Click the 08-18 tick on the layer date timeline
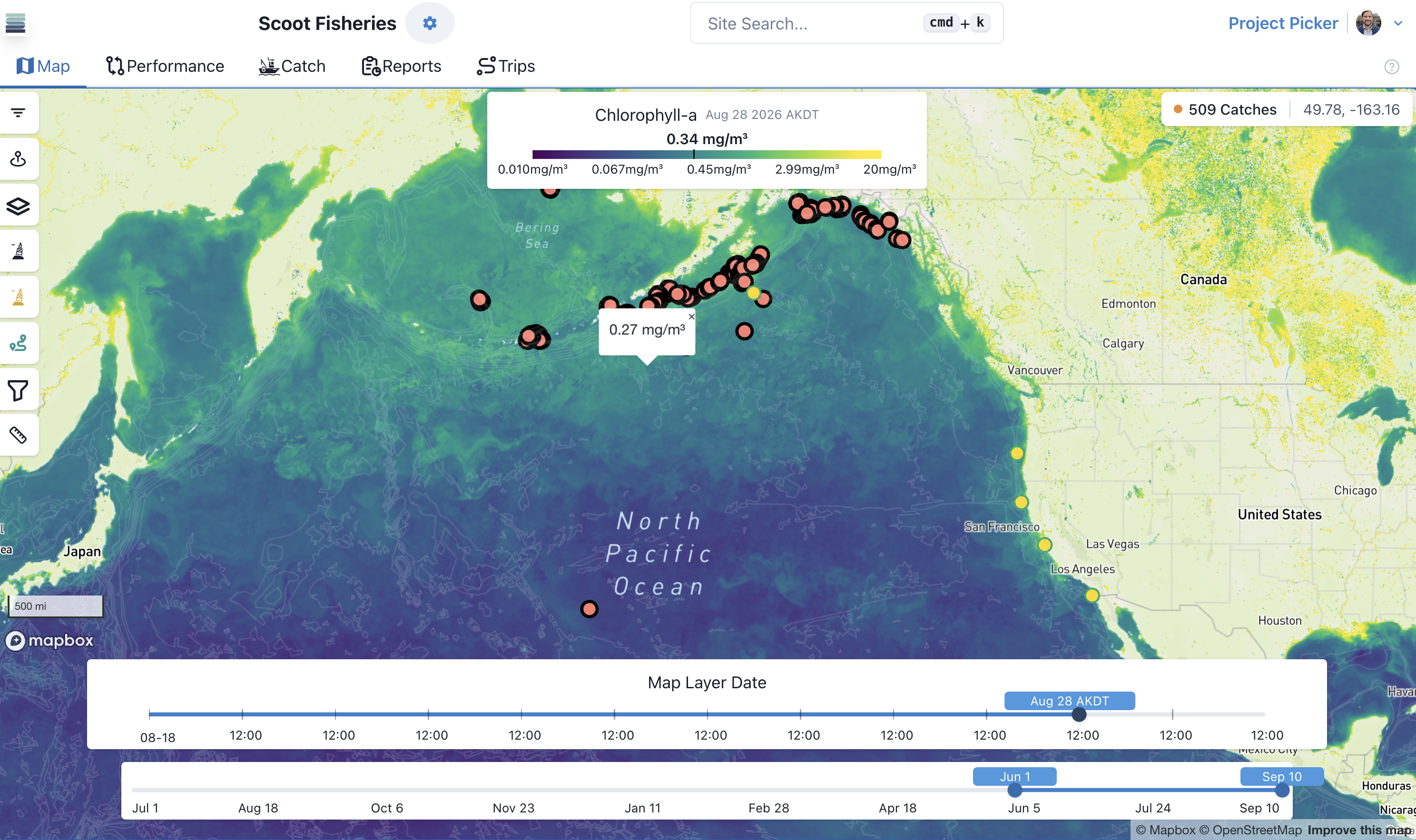The image size is (1416, 840). (x=149, y=714)
